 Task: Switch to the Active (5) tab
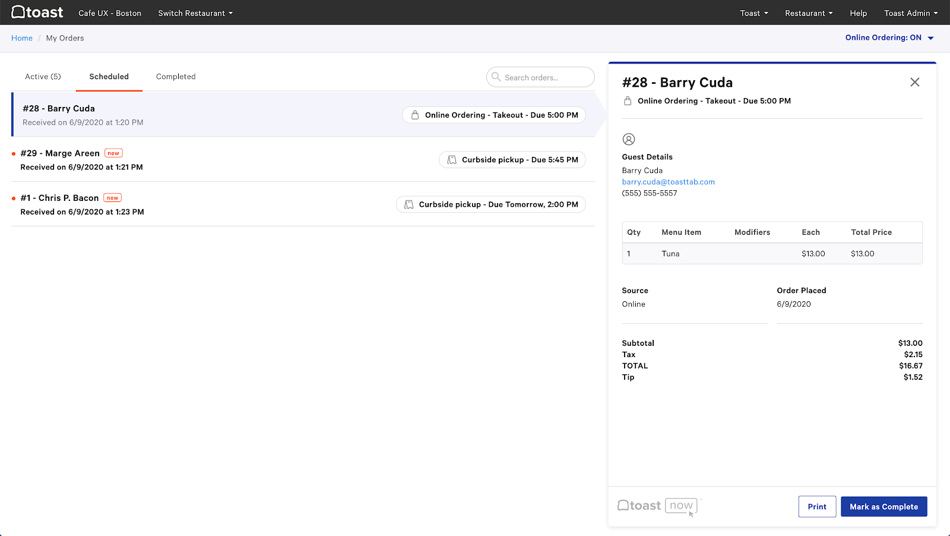(x=43, y=77)
